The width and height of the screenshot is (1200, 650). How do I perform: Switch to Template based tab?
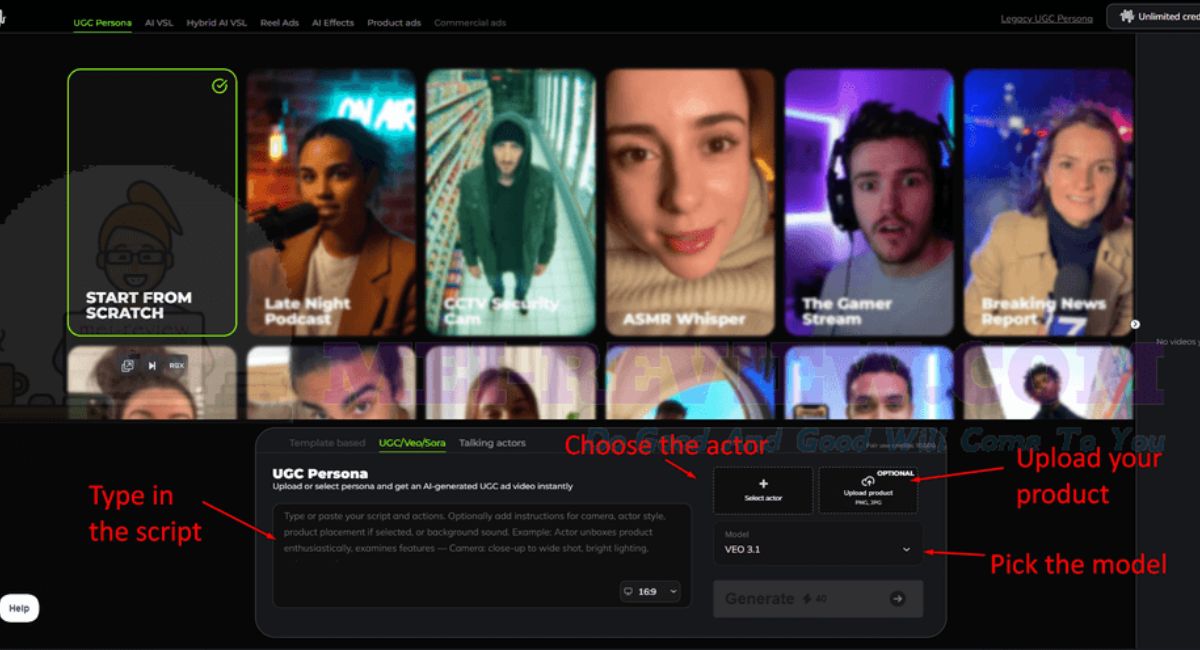(x=327, y=443)
